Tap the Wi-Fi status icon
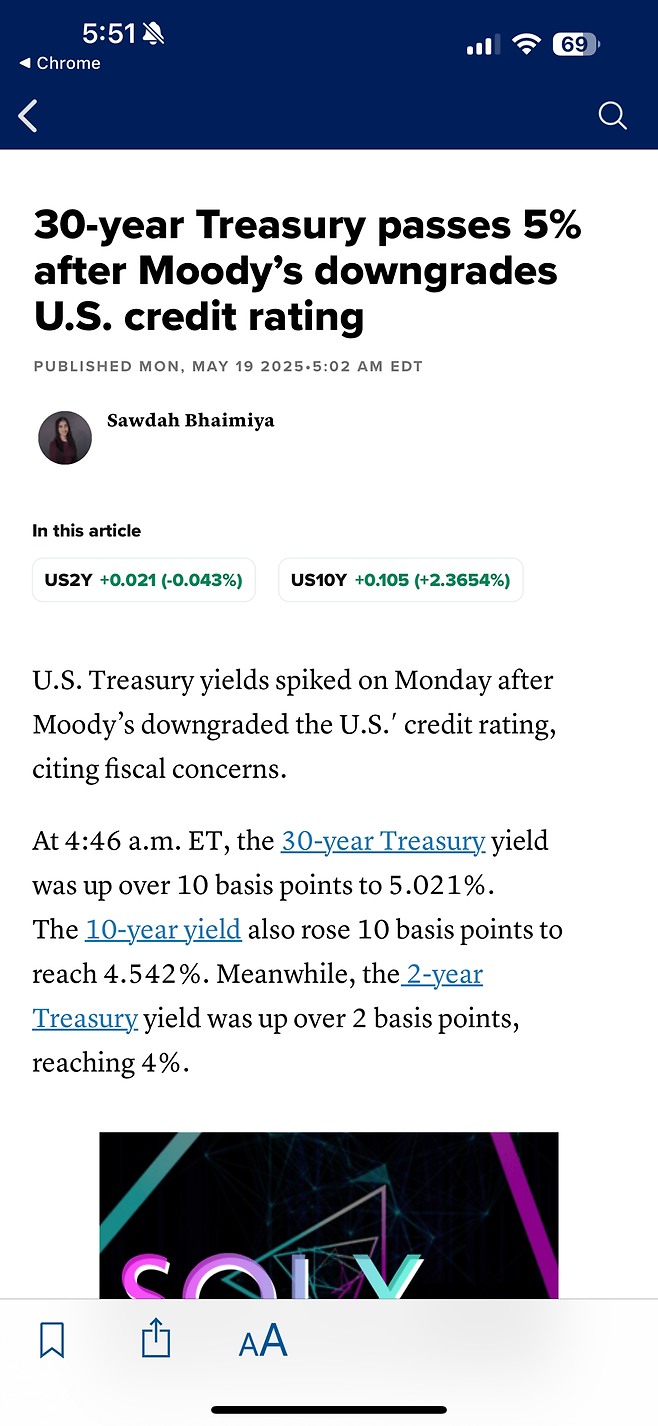Image resolution: width=658 pixels, height=1426 pixels. pyautogui.click(x=525, y=45)
